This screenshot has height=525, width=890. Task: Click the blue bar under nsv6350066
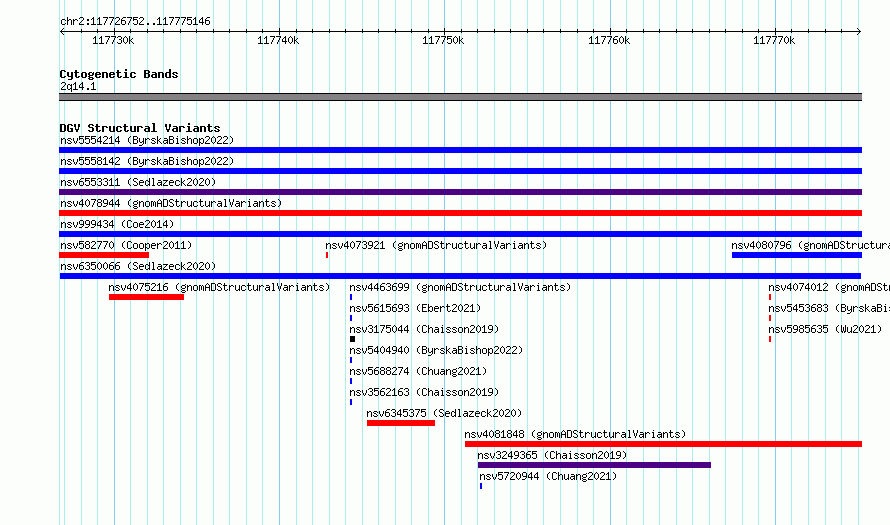(x=460, y=276)
